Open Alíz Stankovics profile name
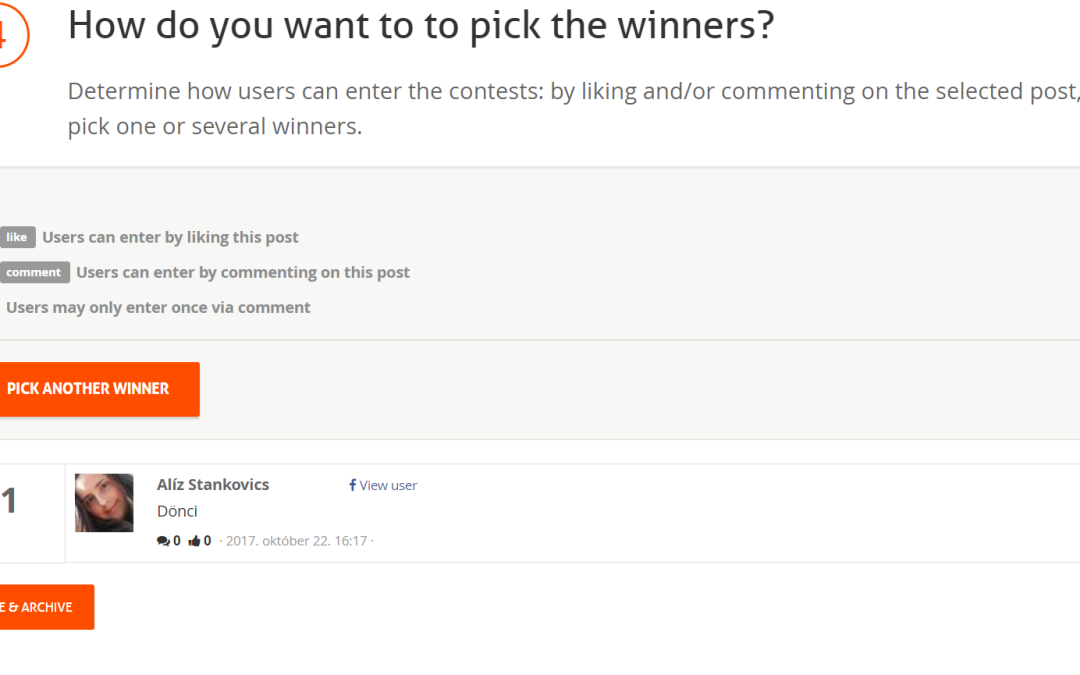Image resolution: width=1080 pixels, height=675 pixels. click(x=213, y=484)
